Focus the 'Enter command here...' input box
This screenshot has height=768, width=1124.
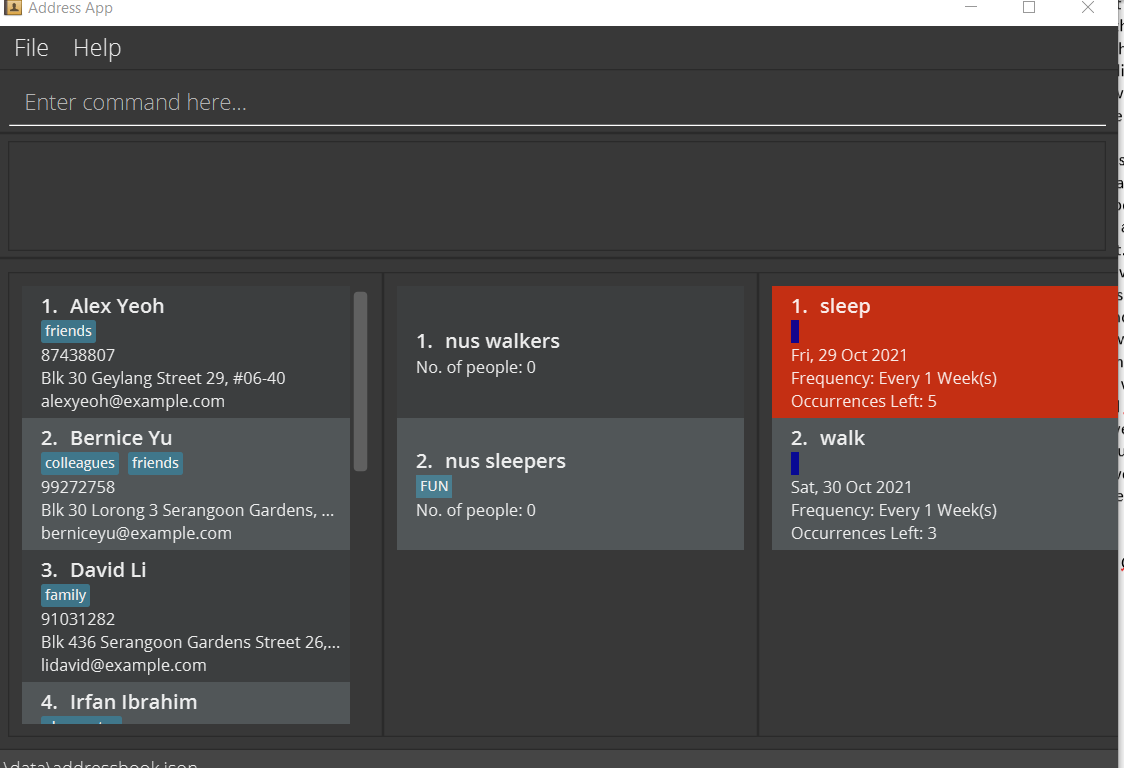[557, 103]
